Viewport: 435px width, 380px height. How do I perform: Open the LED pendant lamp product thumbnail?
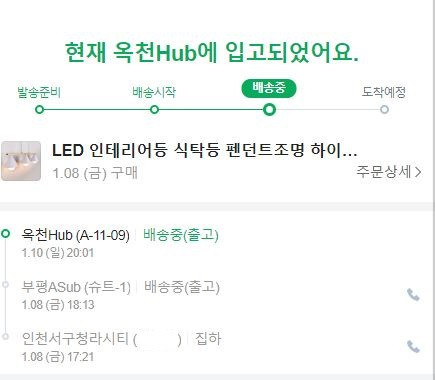tap(21, 161)
